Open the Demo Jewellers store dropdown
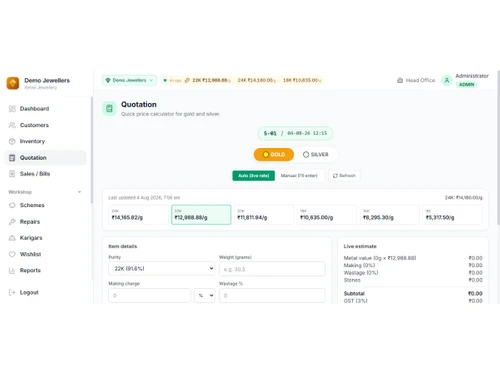 [129, 80]
